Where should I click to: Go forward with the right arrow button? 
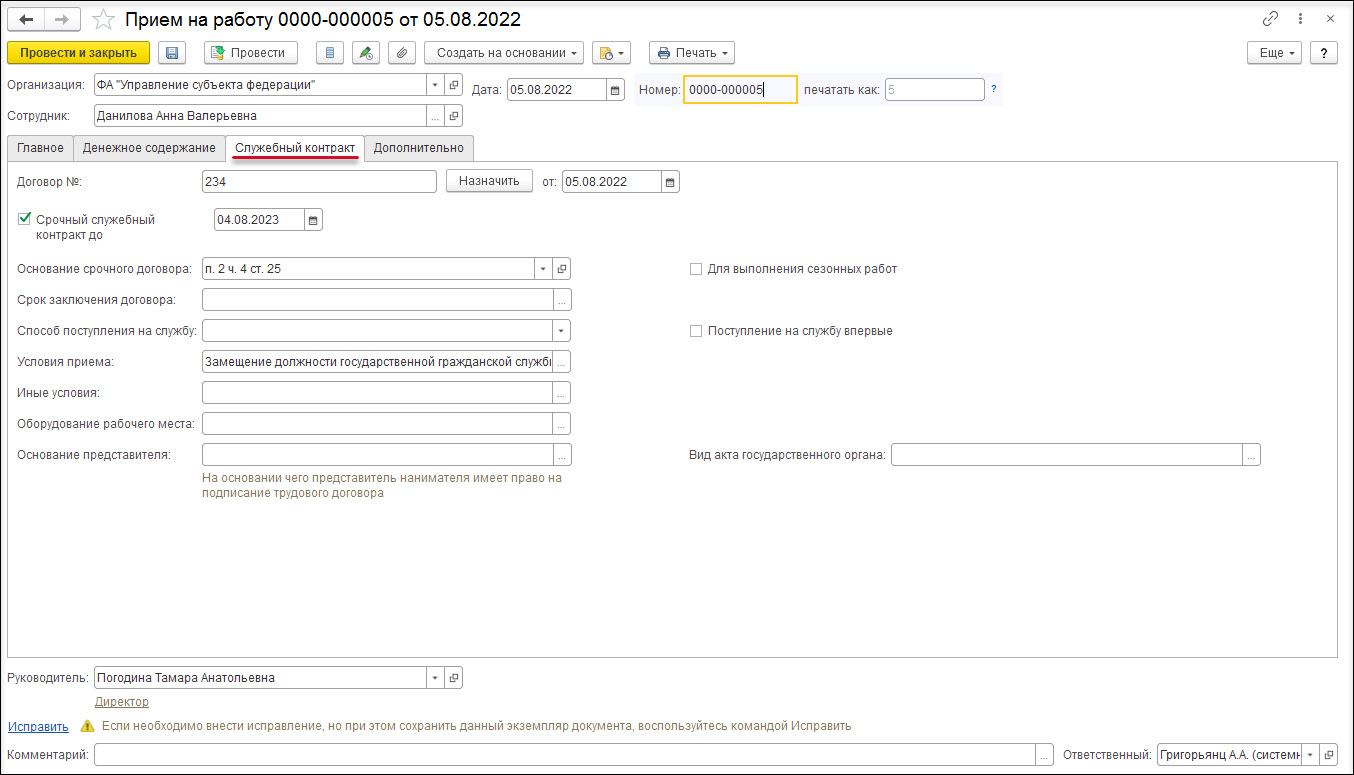(x=62, y=19)
